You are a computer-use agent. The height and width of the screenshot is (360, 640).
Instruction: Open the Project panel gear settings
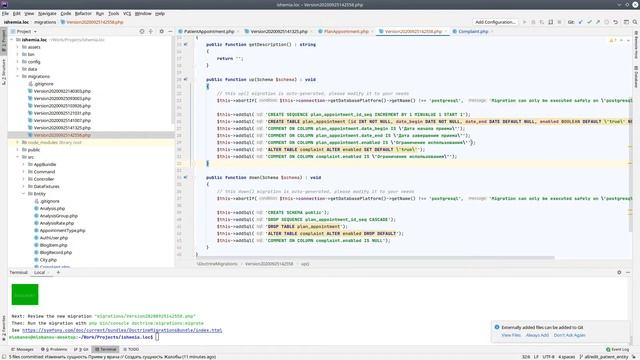161,31
